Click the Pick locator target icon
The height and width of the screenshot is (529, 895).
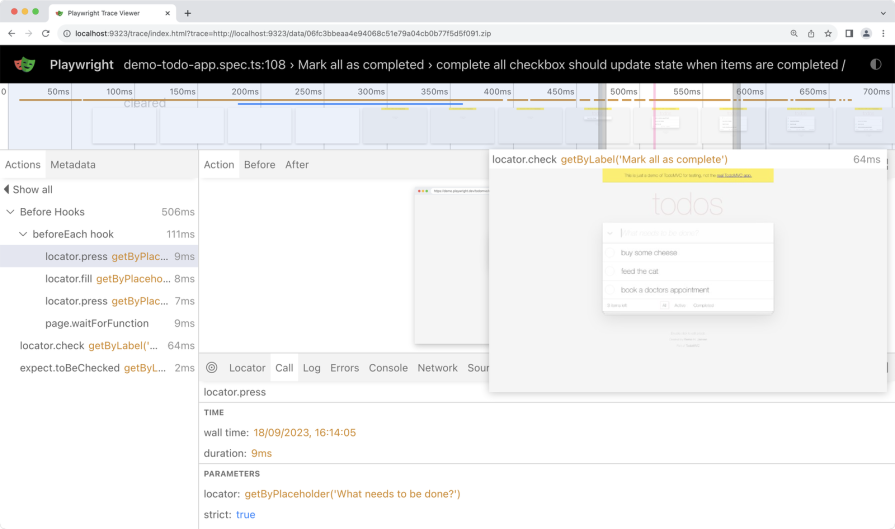(212, 368)
